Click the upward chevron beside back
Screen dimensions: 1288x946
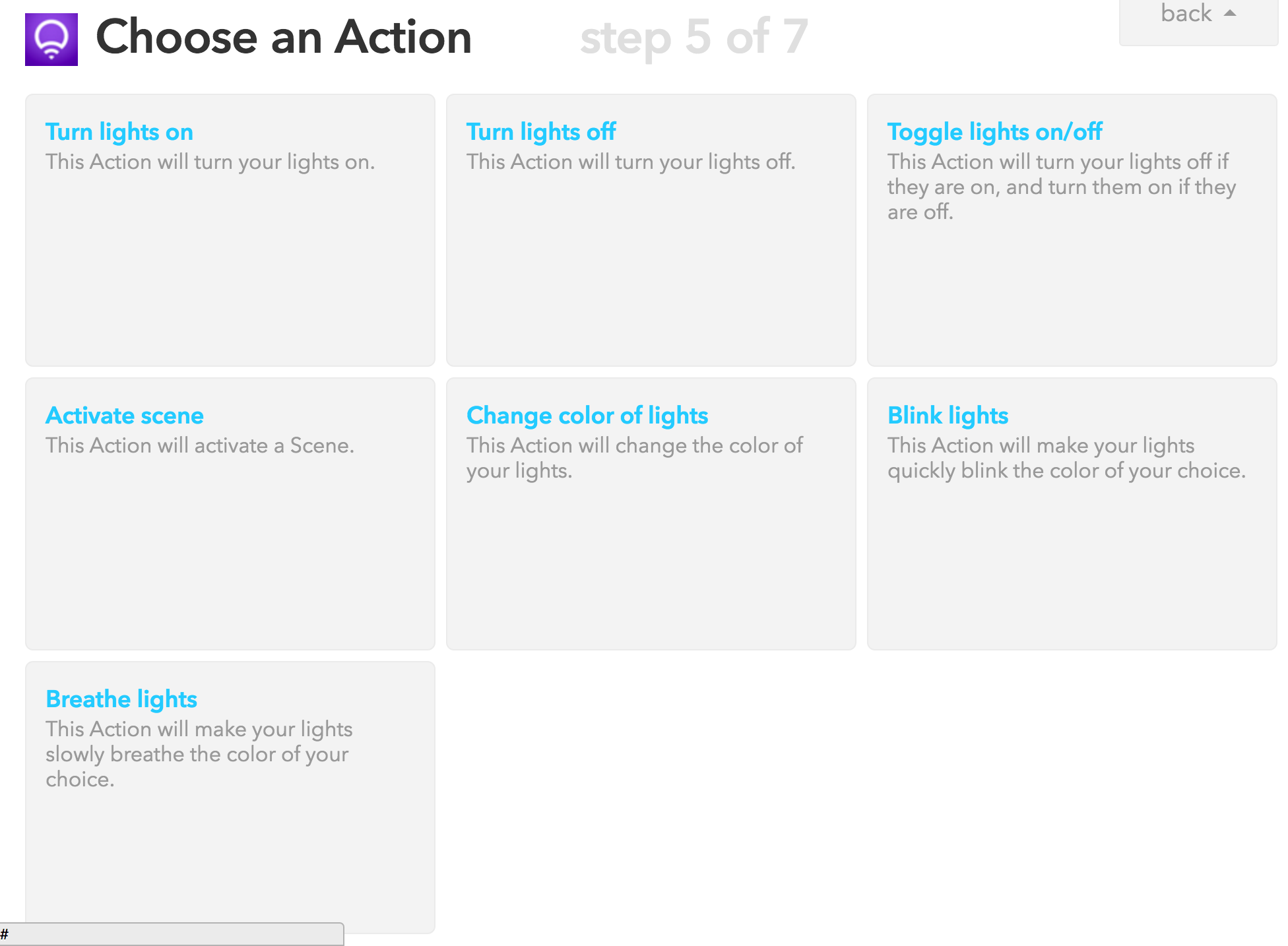(1231, 13)
